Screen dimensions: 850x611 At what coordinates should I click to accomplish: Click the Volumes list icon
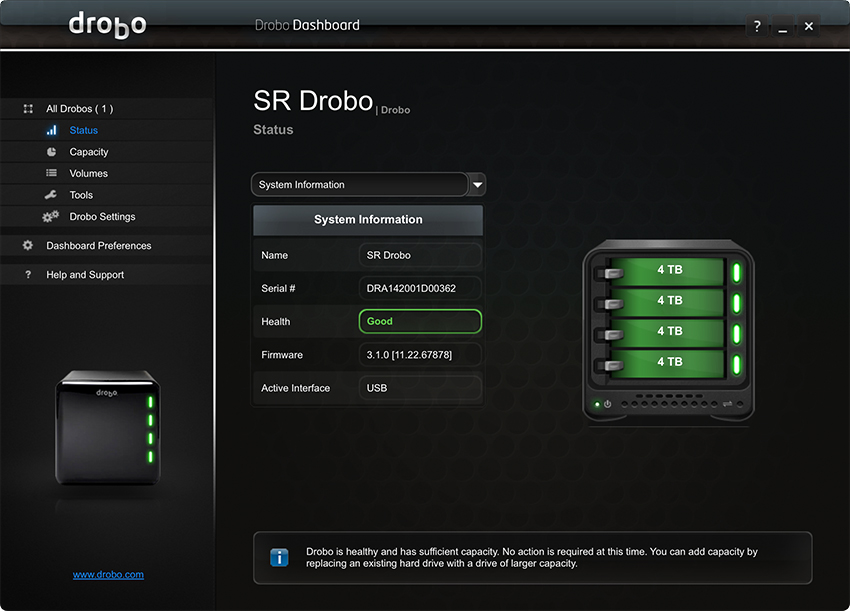51,173
